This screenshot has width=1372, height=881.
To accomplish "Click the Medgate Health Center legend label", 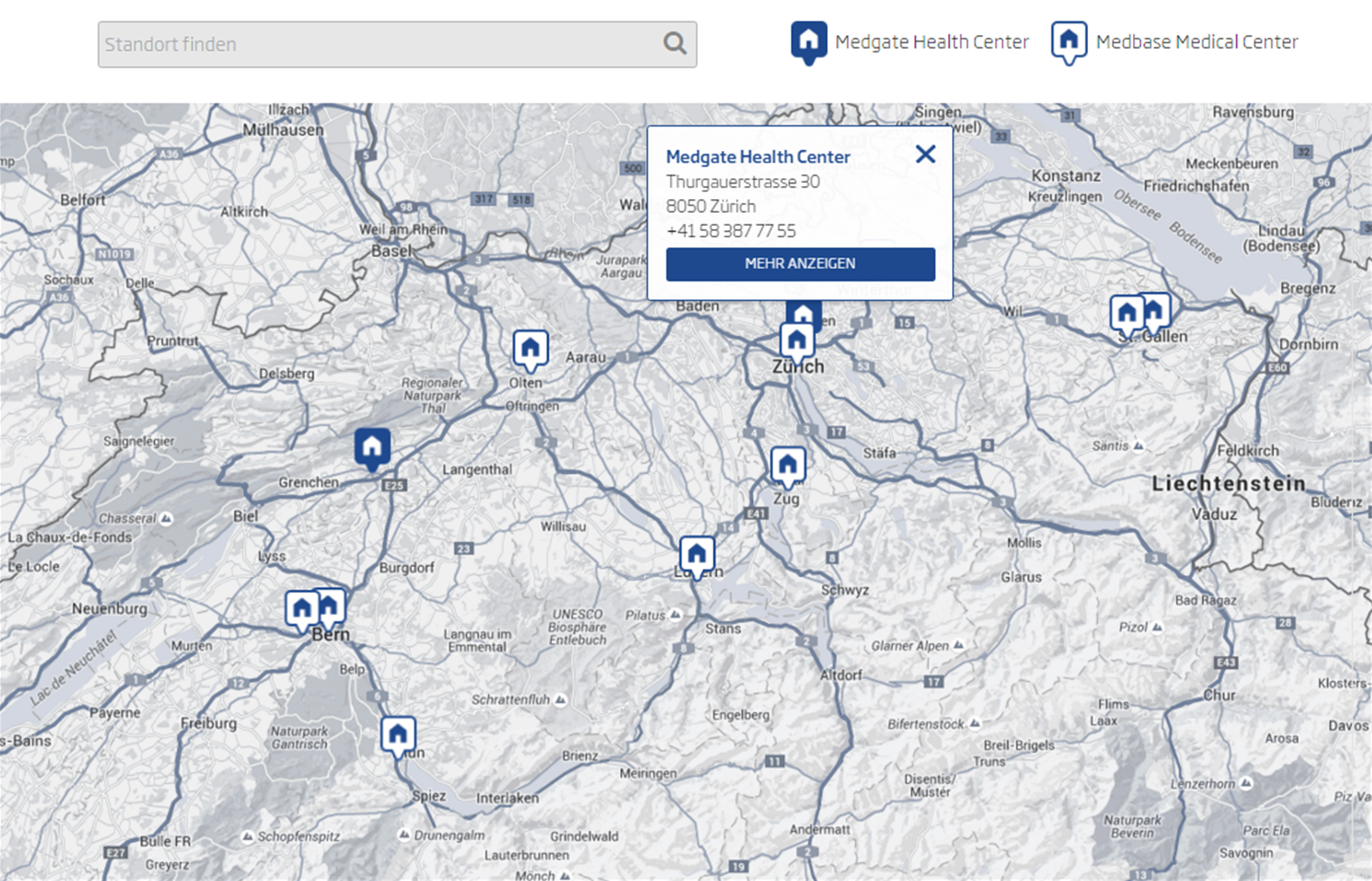I will coord(932,42).
